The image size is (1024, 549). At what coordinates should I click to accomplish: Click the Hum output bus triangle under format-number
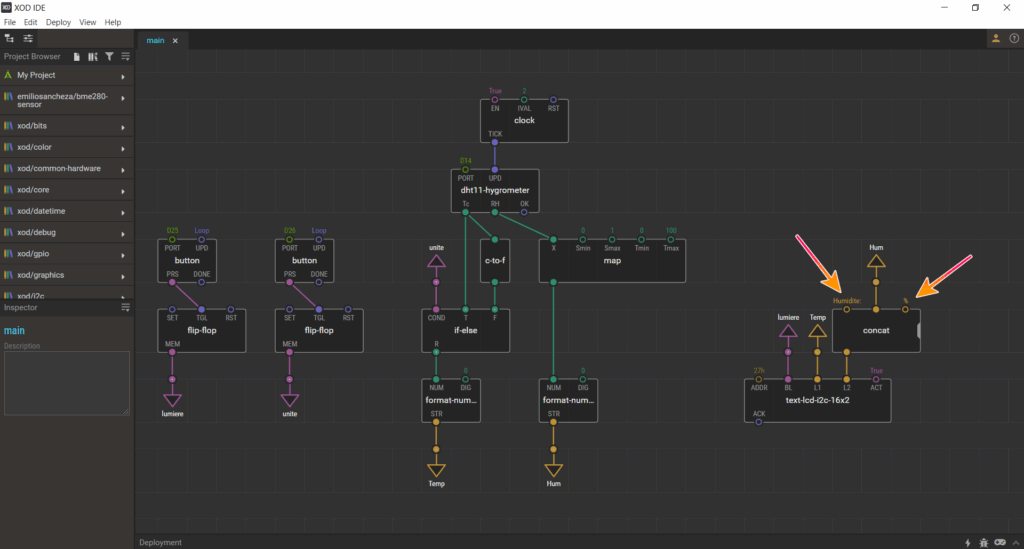click(x=553, y=470)
